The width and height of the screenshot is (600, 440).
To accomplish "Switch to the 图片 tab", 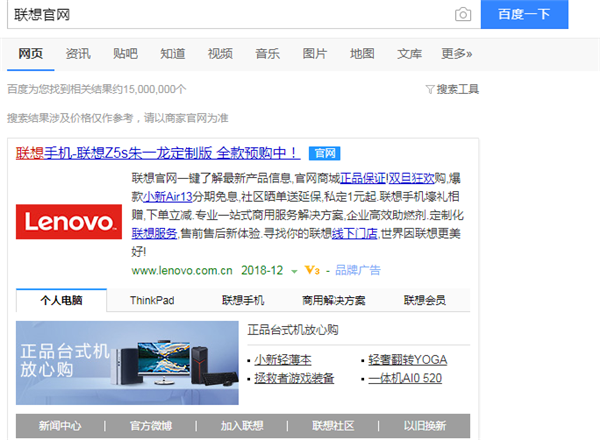I will 314,53.
